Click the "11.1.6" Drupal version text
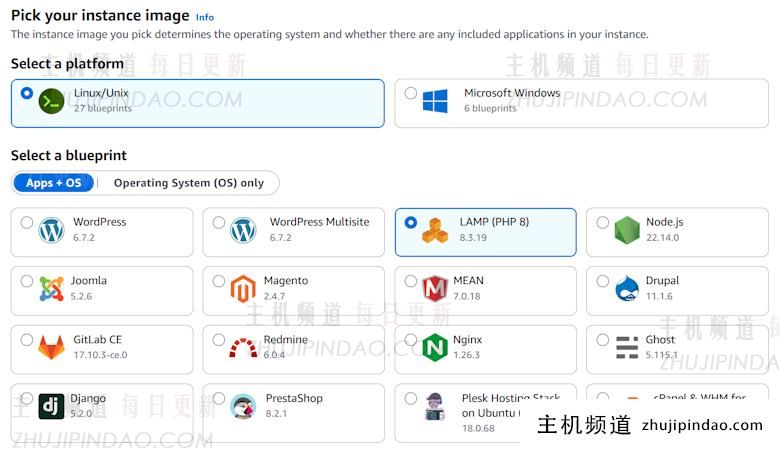The image size is (780, 449). (659, 296)
